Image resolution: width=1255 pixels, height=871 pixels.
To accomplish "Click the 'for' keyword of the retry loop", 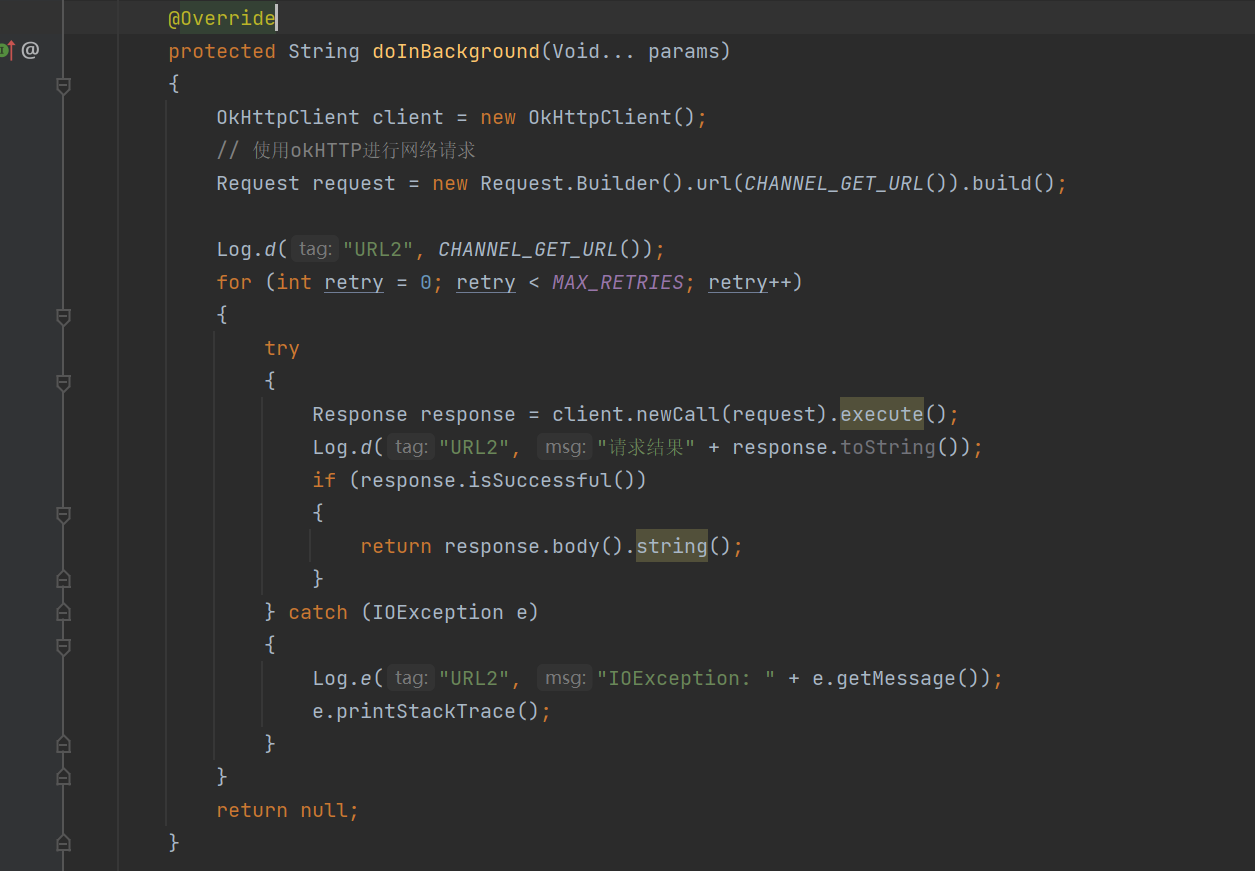I will (234, 282).
